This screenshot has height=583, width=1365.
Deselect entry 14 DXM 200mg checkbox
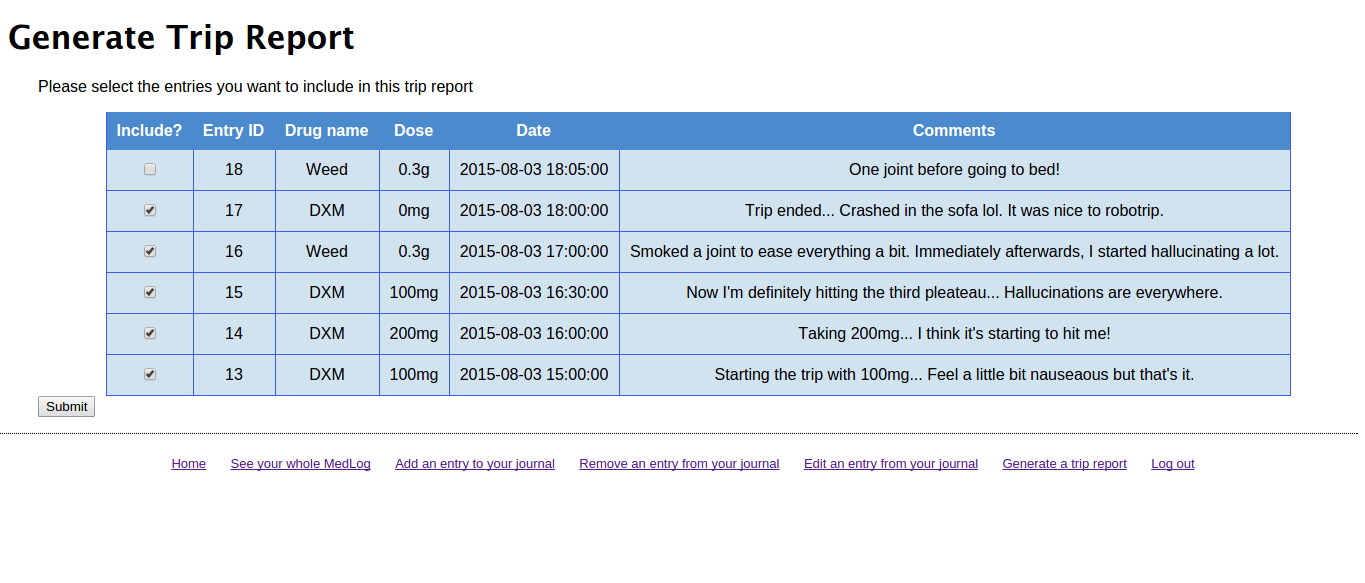click(150, 334)
